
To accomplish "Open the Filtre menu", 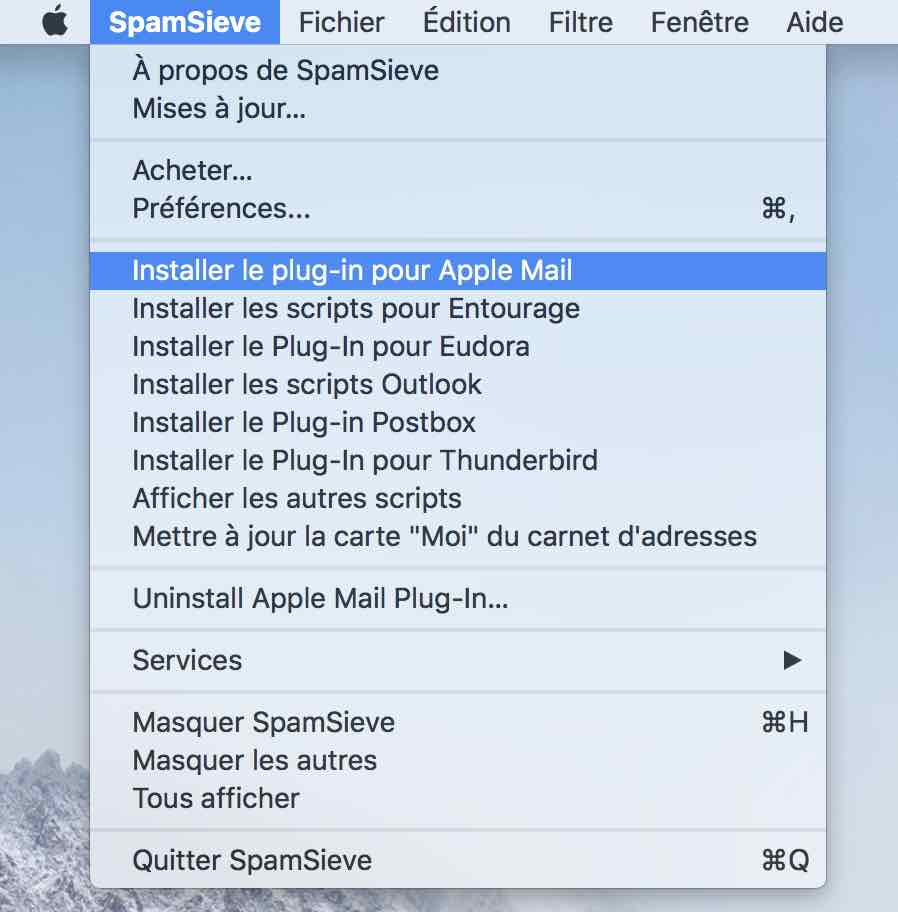I will pos(580,22).
